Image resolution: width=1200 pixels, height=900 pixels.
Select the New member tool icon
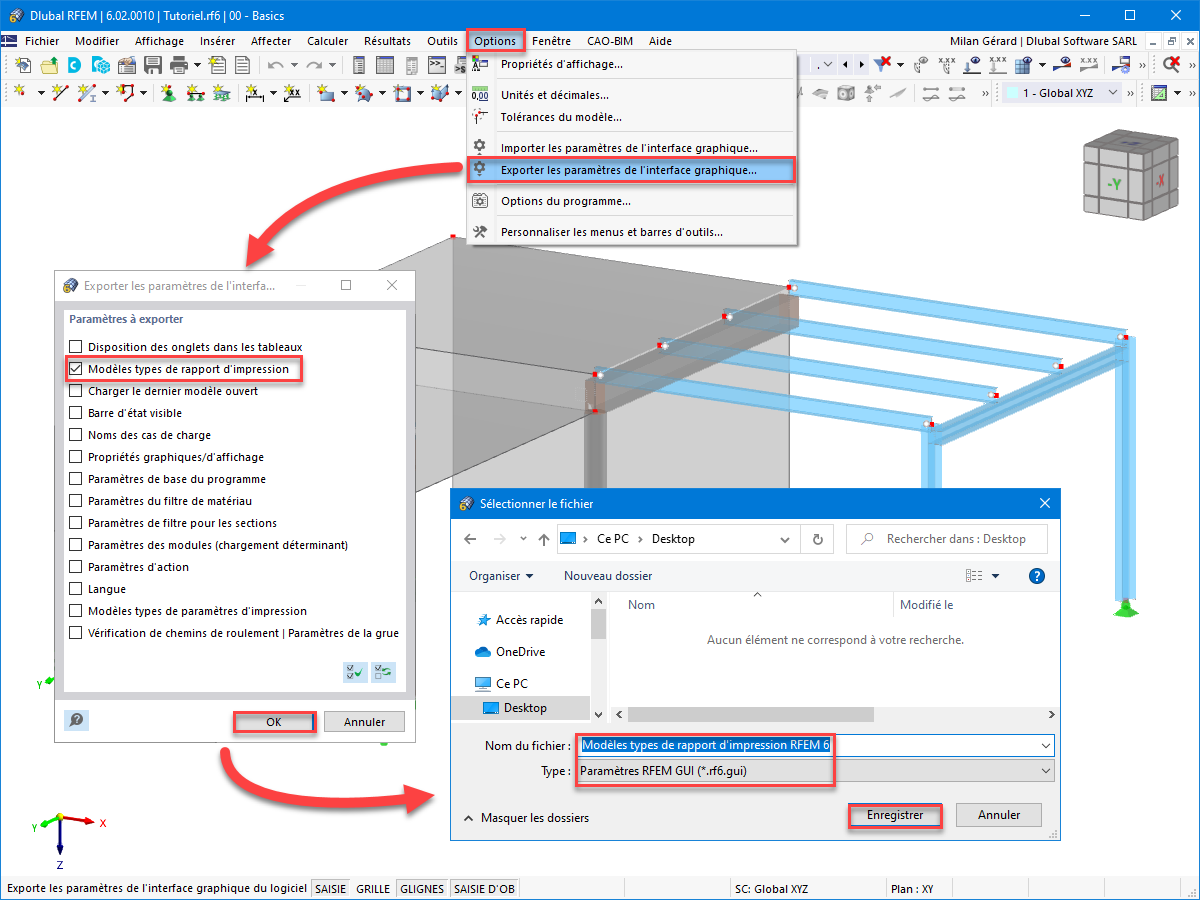[x=89, y=93]
